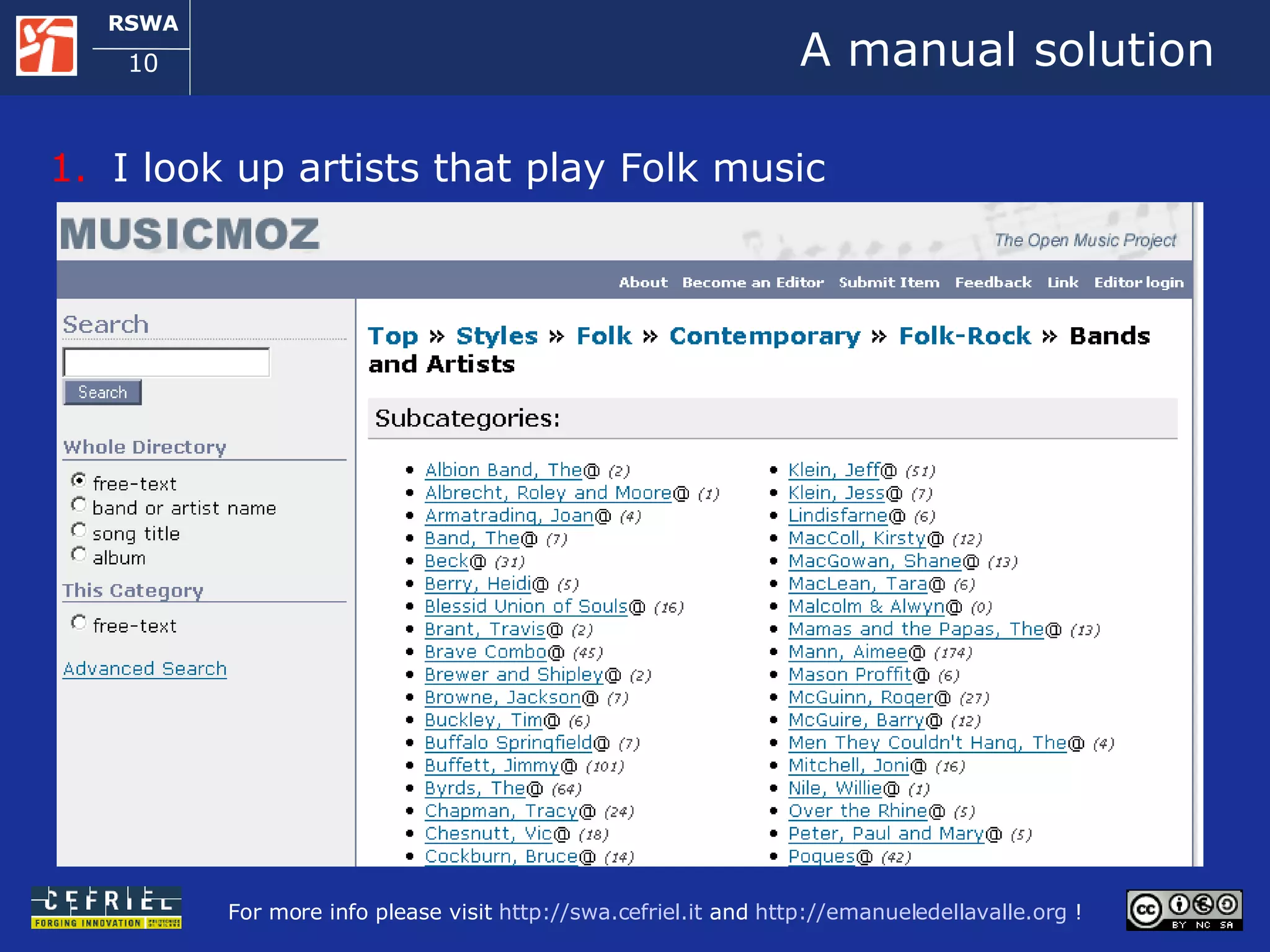Screen dimensions: 1270x952
Task: Open Brant, Travis subcategory
Action: point(485,630)
